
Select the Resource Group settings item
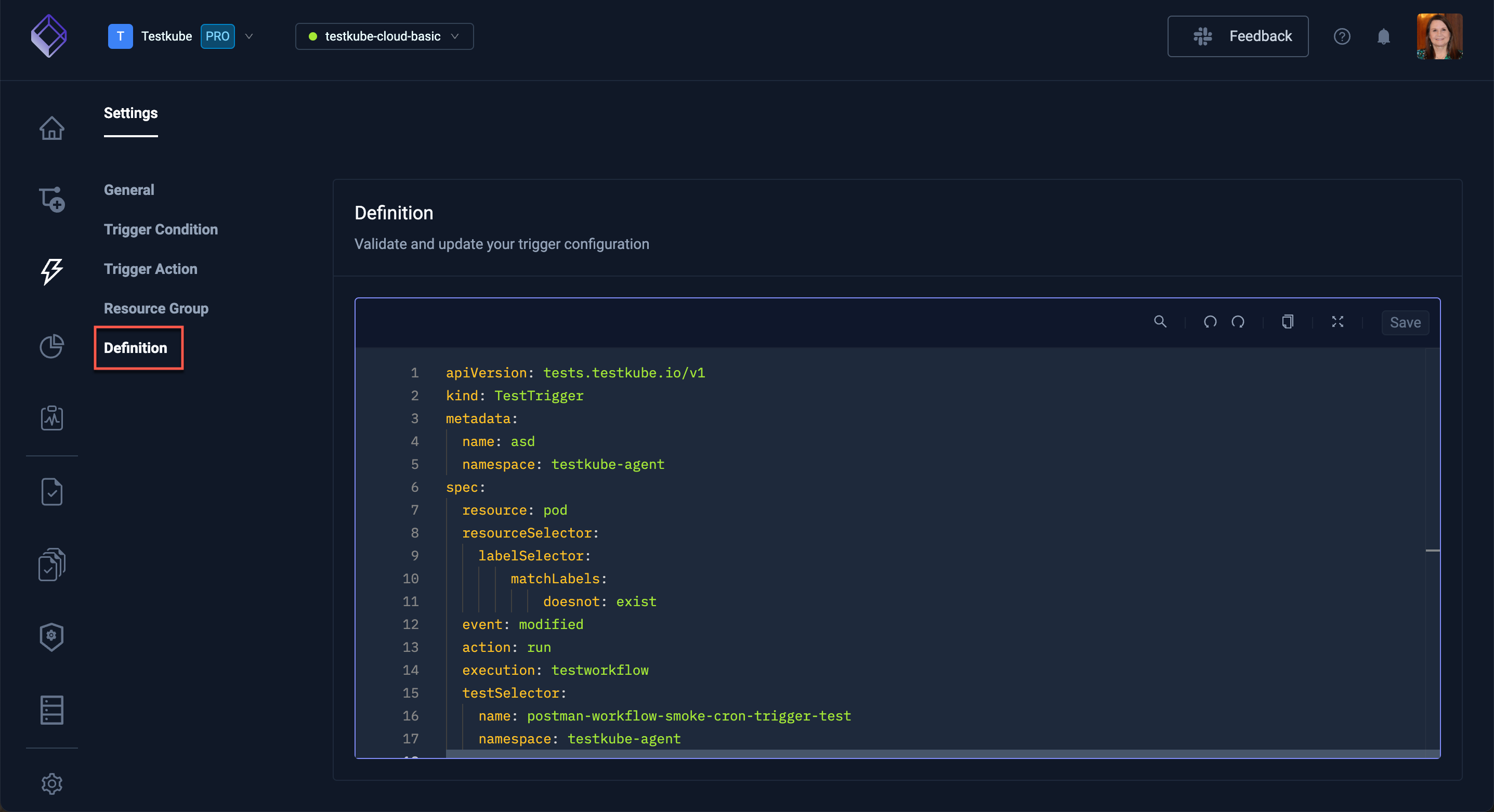(x=156, y=309)
